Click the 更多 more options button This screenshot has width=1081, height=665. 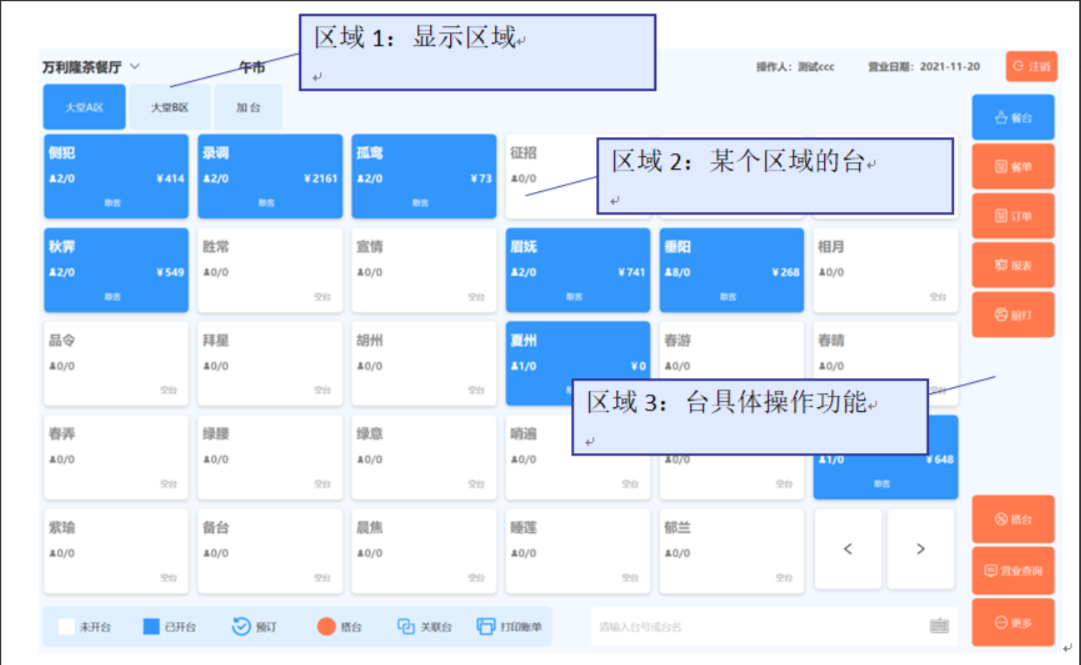click(x=1013, y=623)
